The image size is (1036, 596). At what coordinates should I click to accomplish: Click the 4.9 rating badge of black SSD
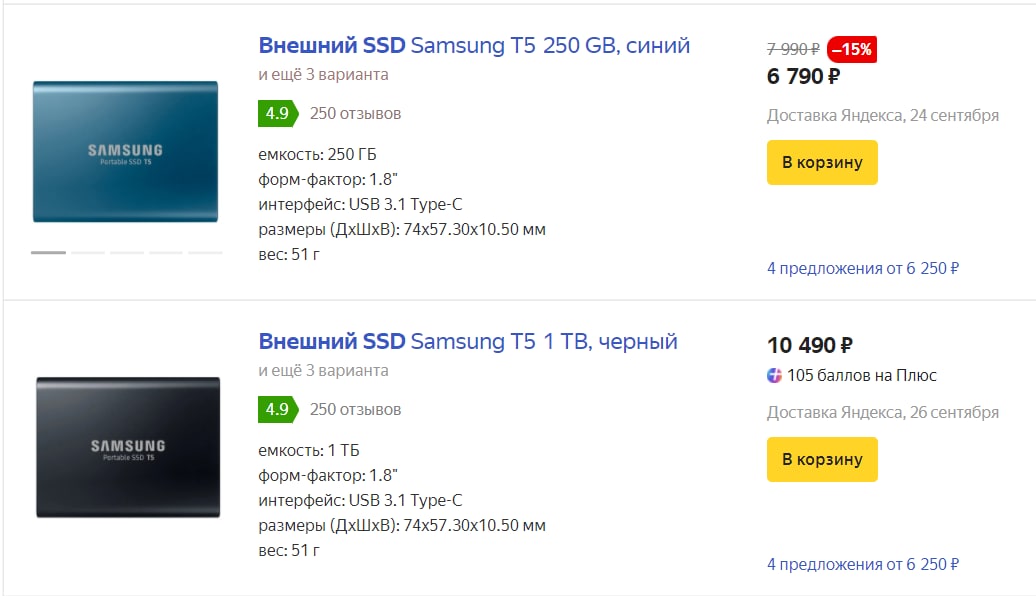[x=277, y=409]
